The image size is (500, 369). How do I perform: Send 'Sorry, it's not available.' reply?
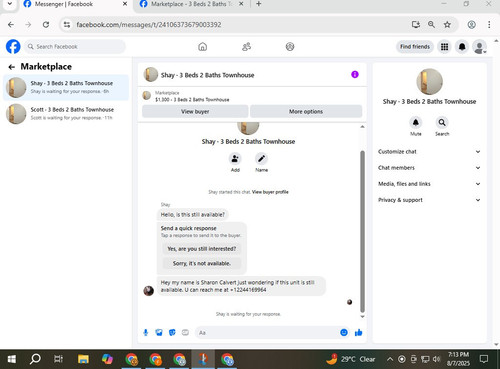pyautogui.click(x=202, y=263)
